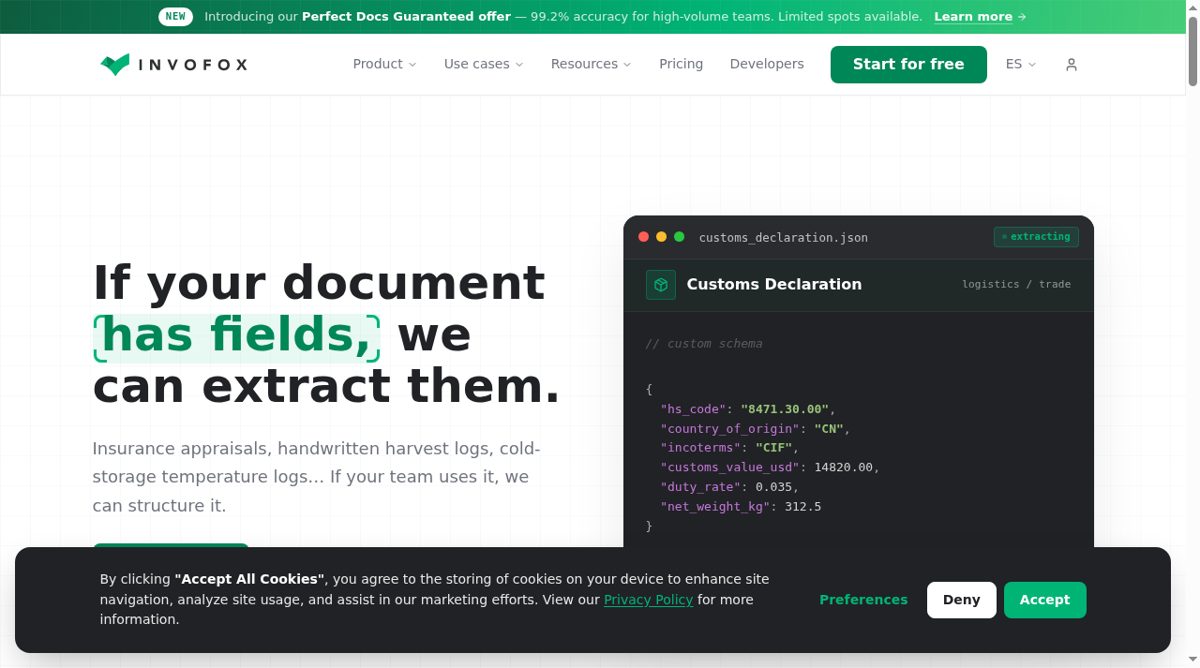Click the customs_declaration.json file name
The width and height of the screenshot is (1200, 668).
pyautogui.click(x=783, y=238)
